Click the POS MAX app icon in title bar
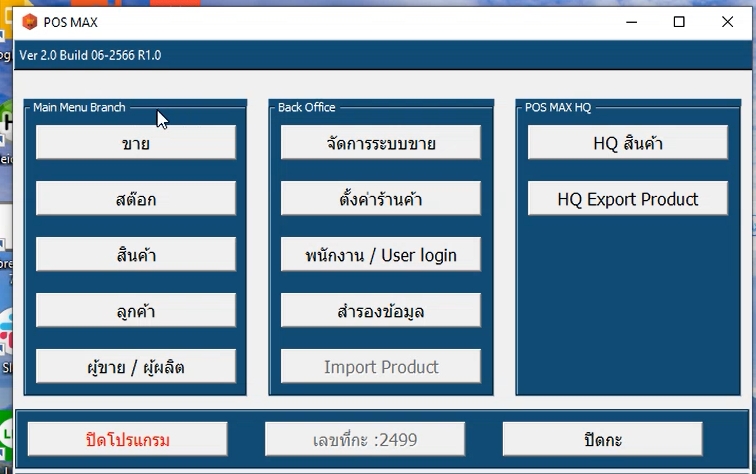 pyautogui.click(x=30, y=22)
